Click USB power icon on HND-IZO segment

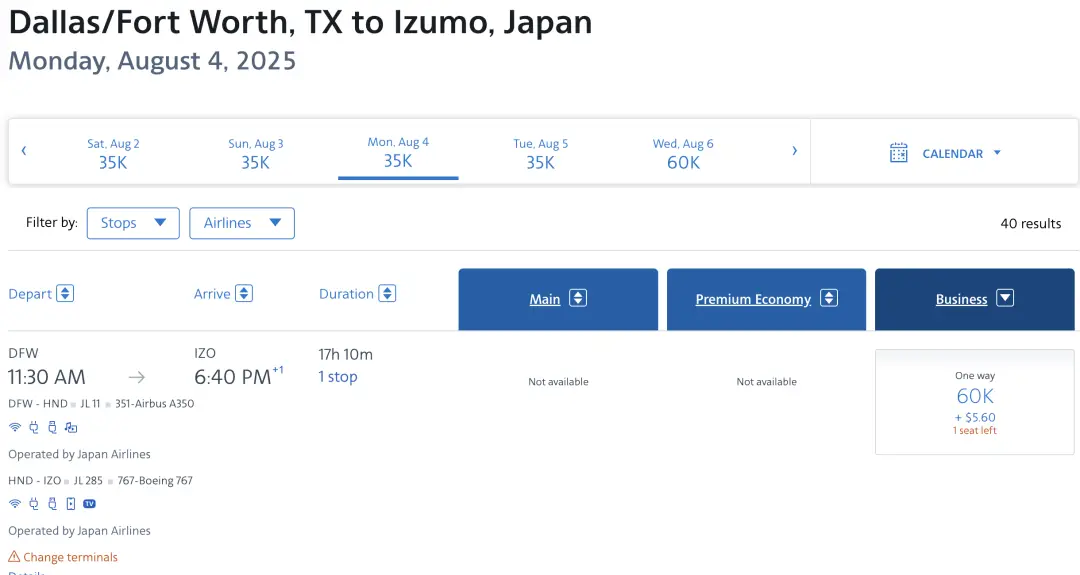(52, 504)
